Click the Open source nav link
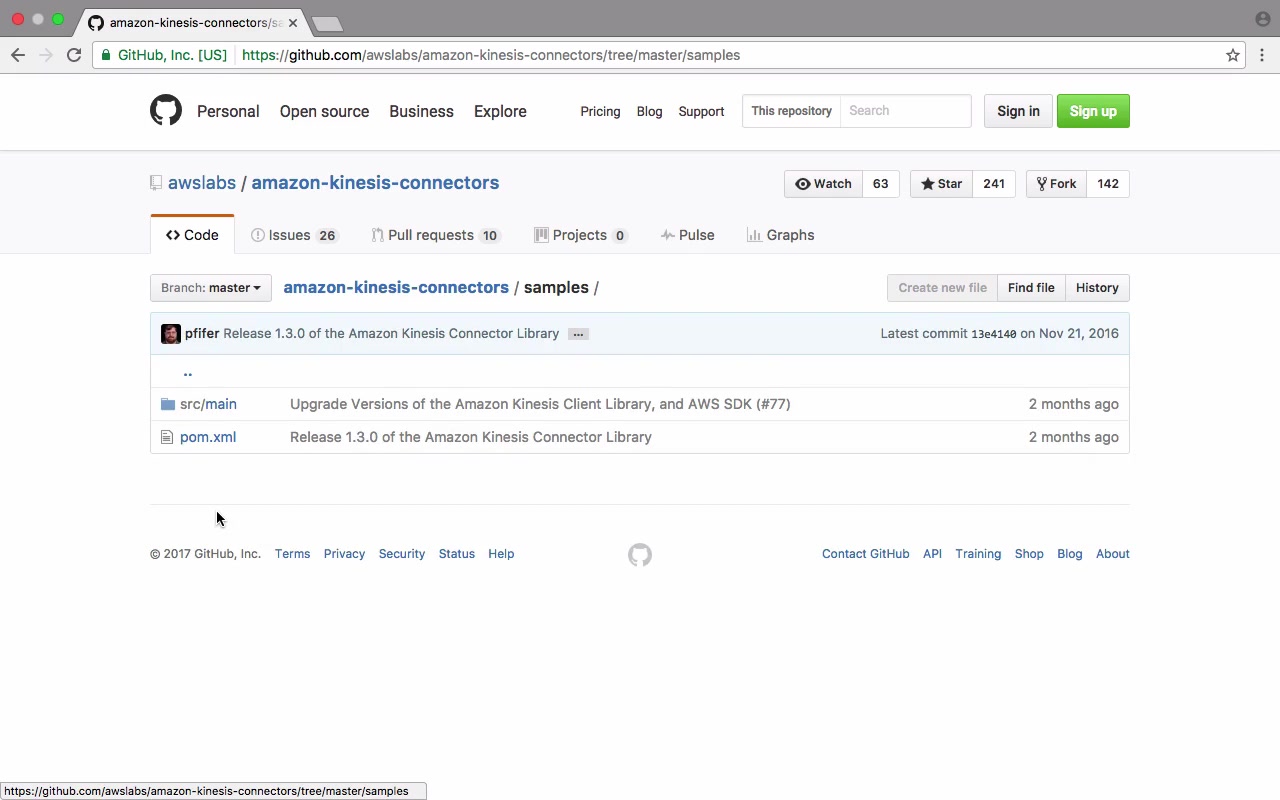 coord(324,111)
